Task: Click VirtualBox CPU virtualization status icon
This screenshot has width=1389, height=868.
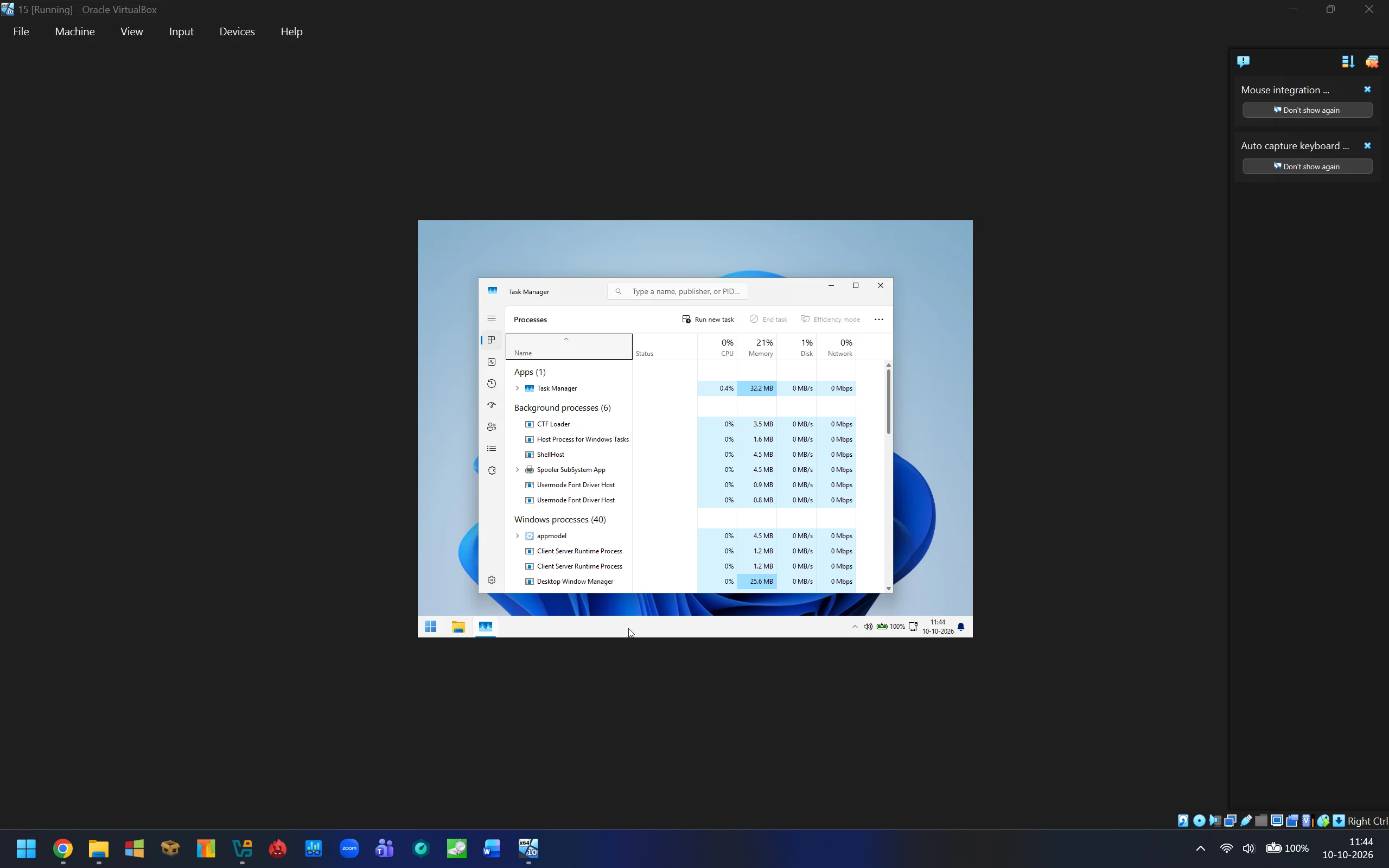Action: point(1308,821)
